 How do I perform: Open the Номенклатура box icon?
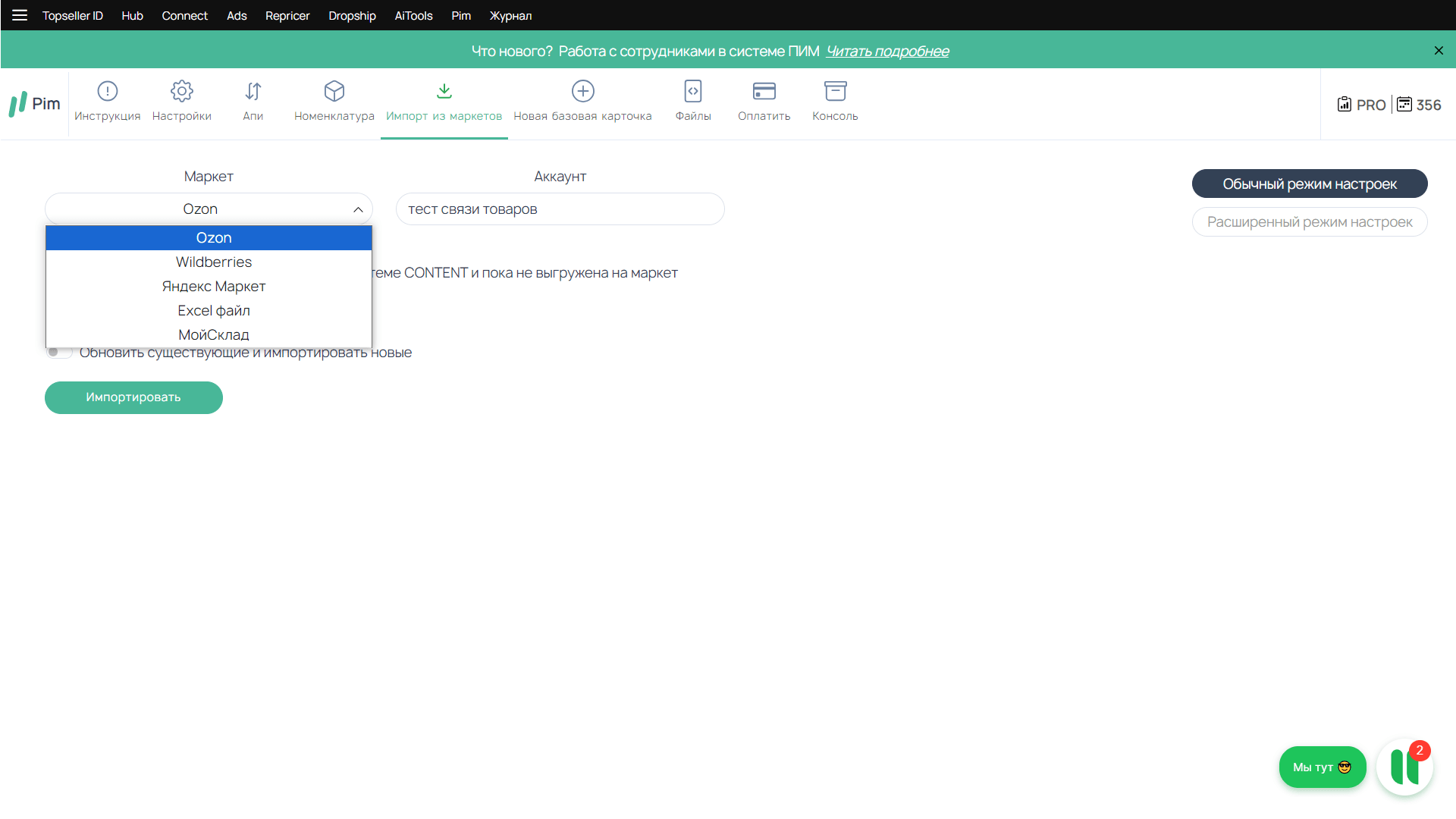coord(334,91)
